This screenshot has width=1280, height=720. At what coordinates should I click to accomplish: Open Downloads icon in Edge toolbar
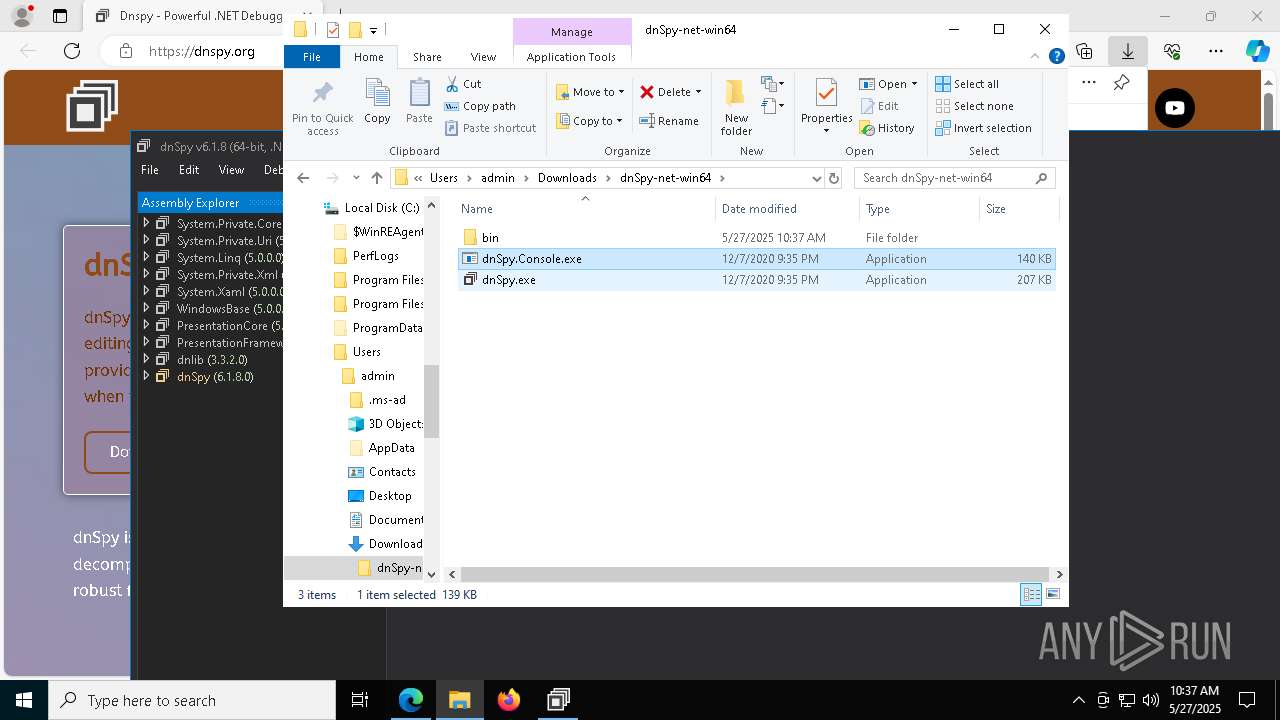[x=1127, y=51]
